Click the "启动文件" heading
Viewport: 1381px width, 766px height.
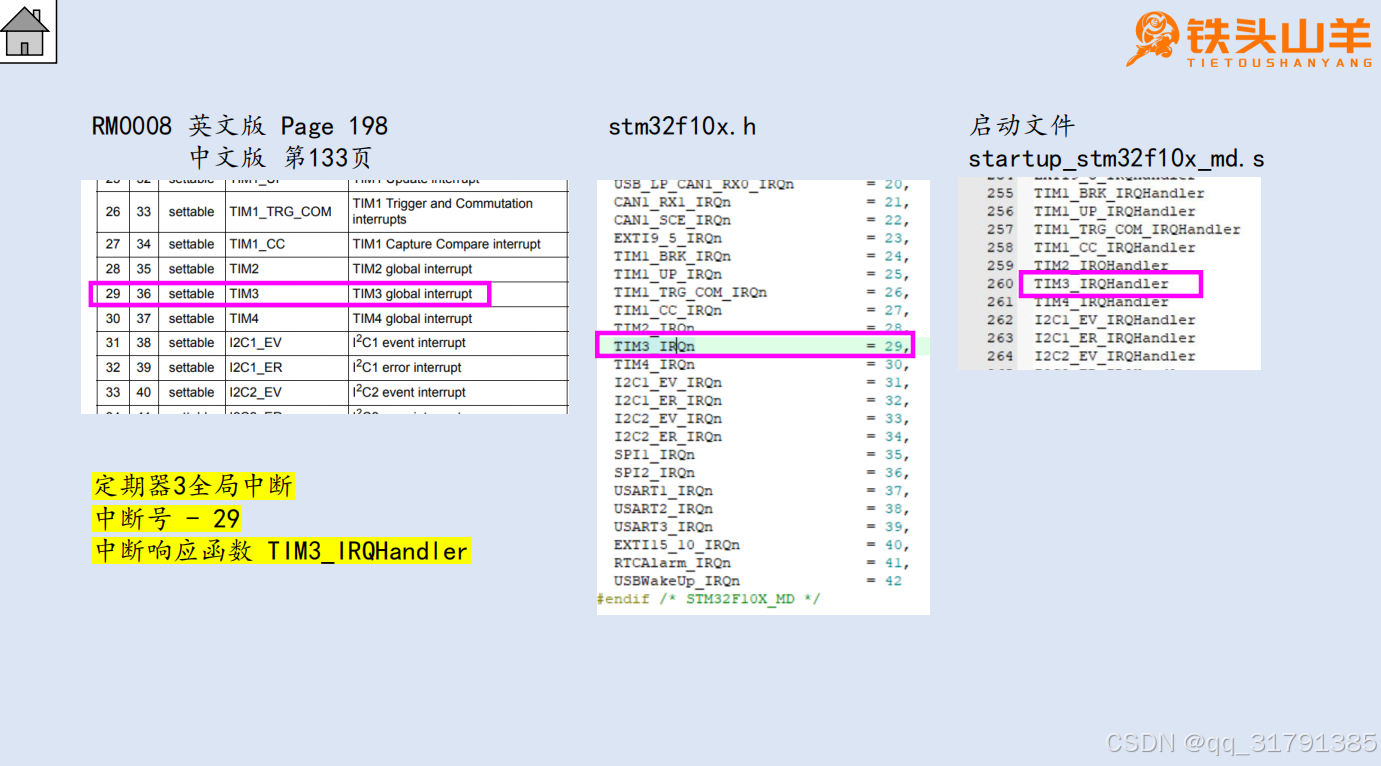[x=1022, y=126]
